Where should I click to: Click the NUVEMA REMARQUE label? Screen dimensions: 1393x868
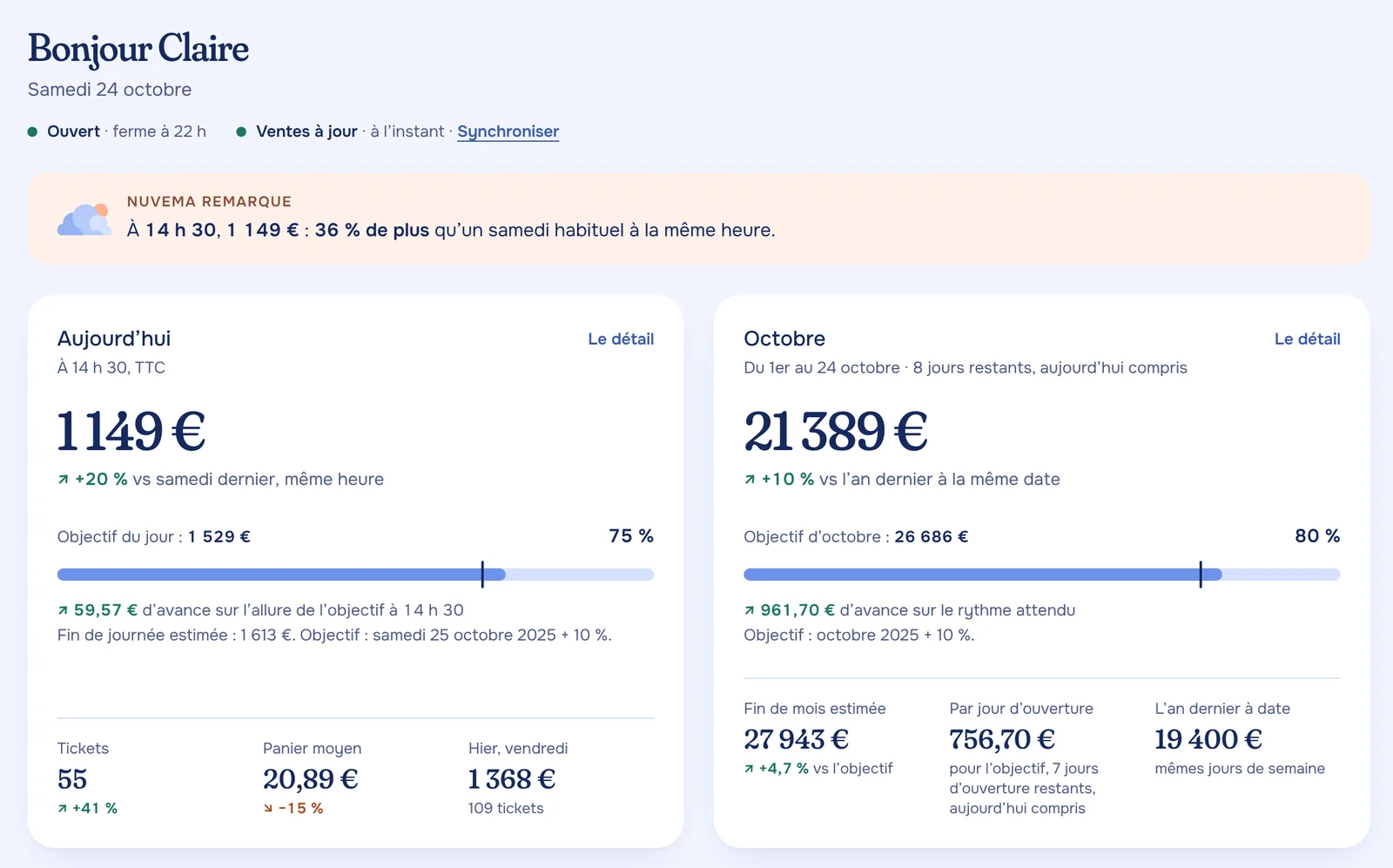tap(209, 201)
